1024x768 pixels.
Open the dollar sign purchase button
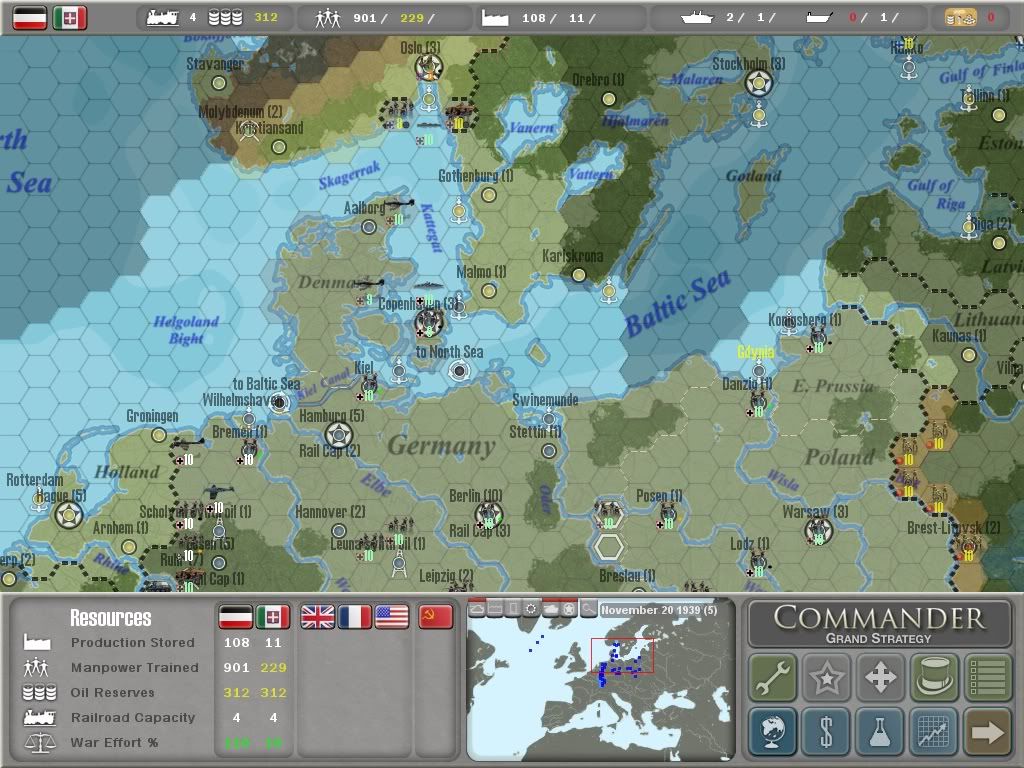point(826,731)
